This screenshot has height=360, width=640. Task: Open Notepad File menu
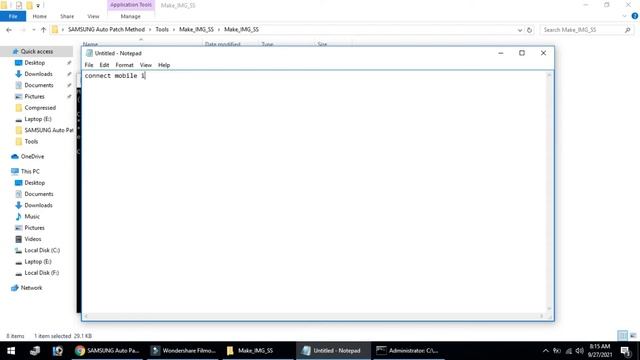pyautogui.click(x=89, y=65)
